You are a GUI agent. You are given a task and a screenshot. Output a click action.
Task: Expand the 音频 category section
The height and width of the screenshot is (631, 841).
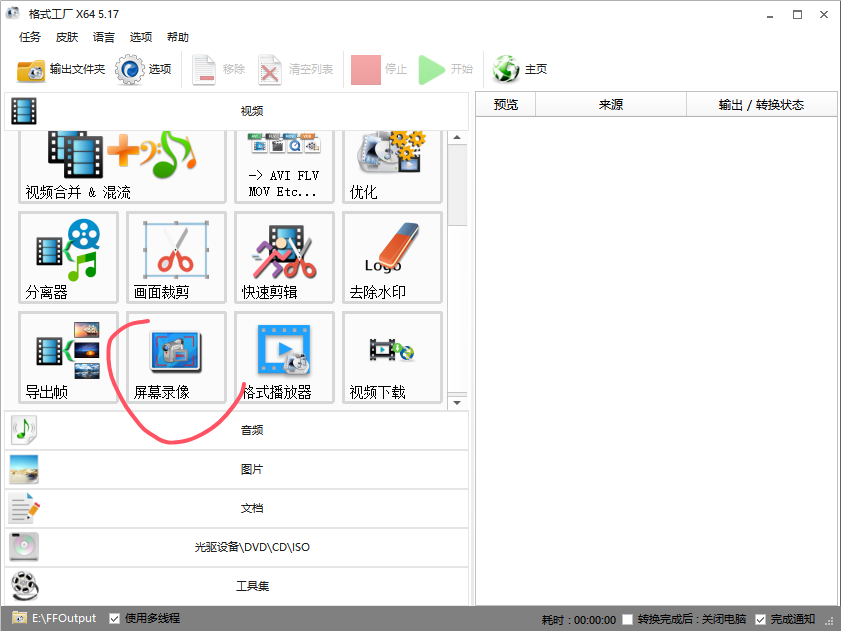click(237, 430)
